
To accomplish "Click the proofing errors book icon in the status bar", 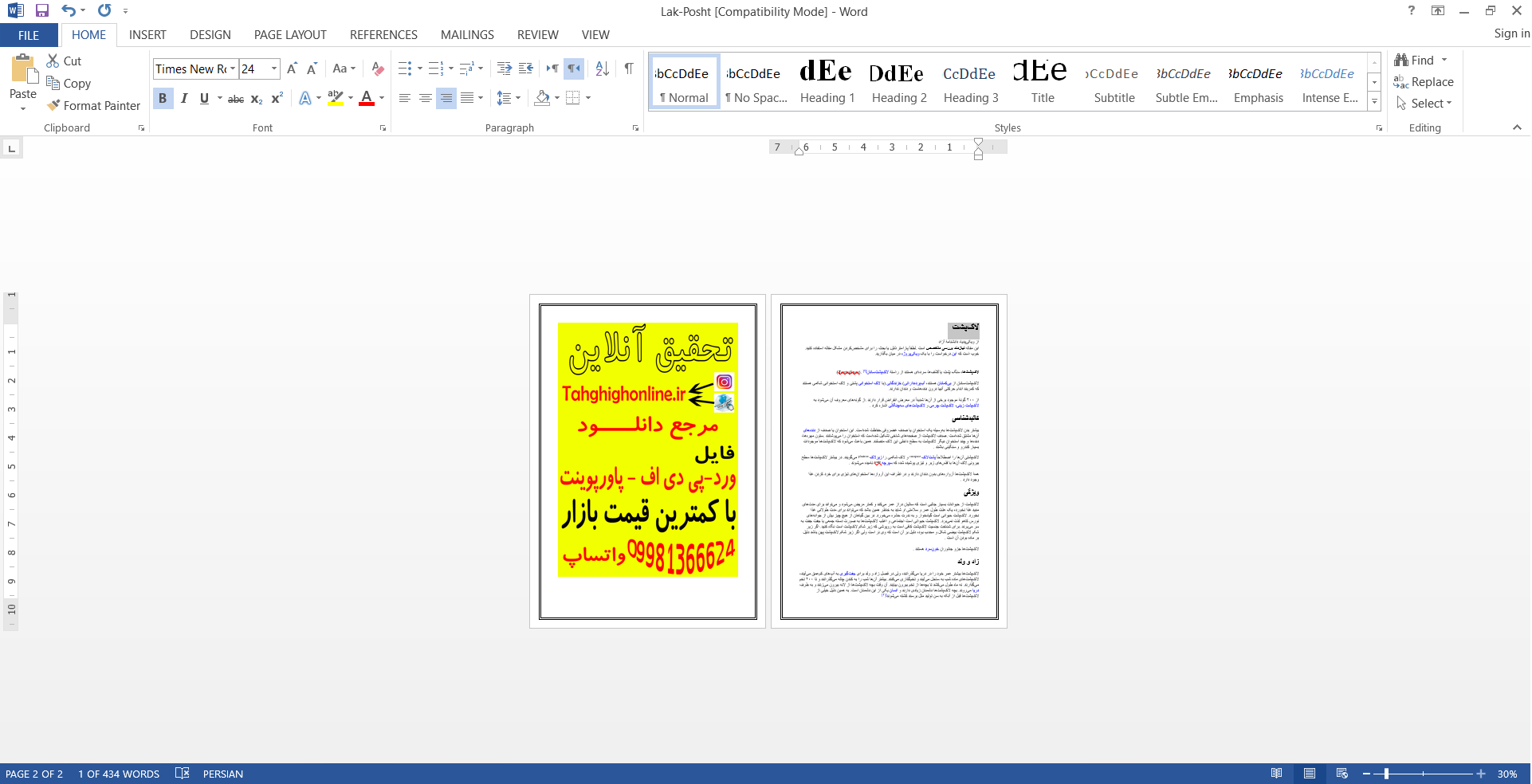I will [x=182, y=774].
